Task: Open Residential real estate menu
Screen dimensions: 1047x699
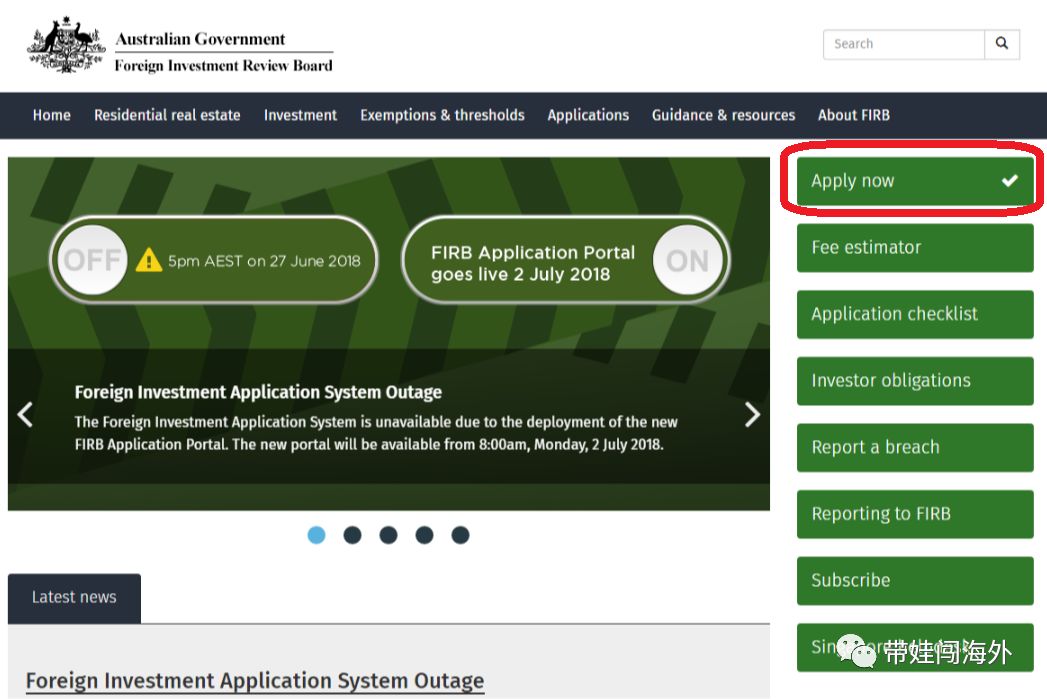Action: 167,115
